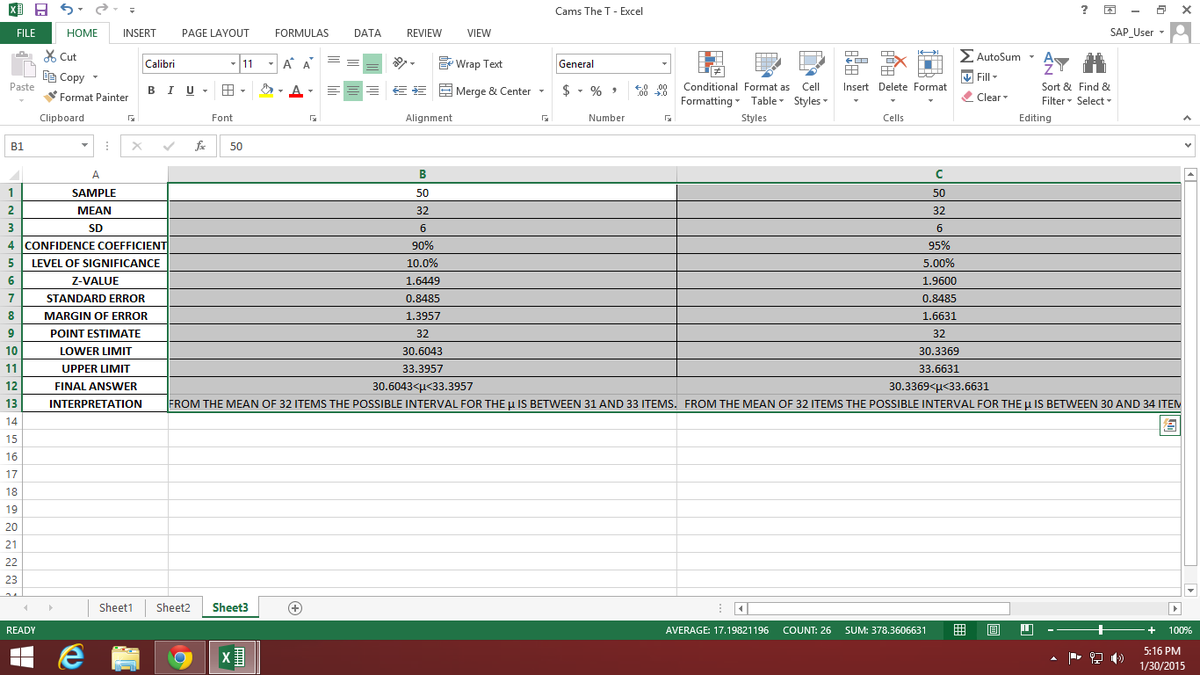This screenshot has width=1200, height=675.
Task: Open Conditional Formatting options
Action: pos(712,78)
